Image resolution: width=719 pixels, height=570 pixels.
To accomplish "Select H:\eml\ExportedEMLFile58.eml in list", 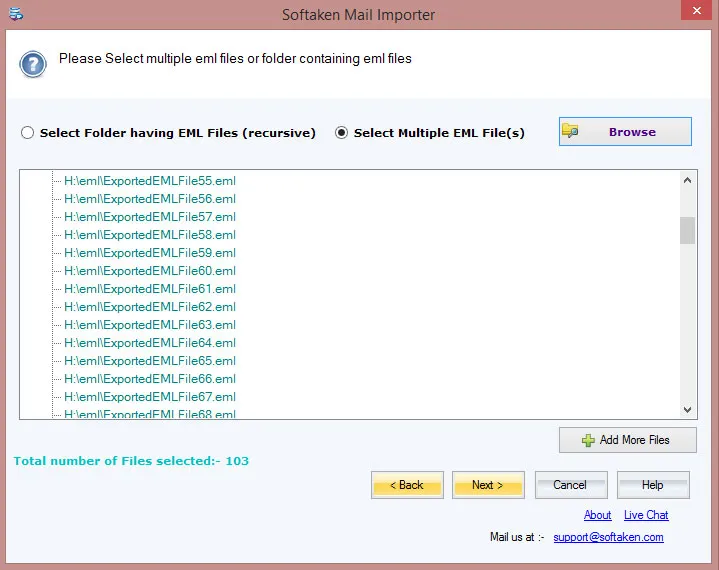I will pos(150,235).
